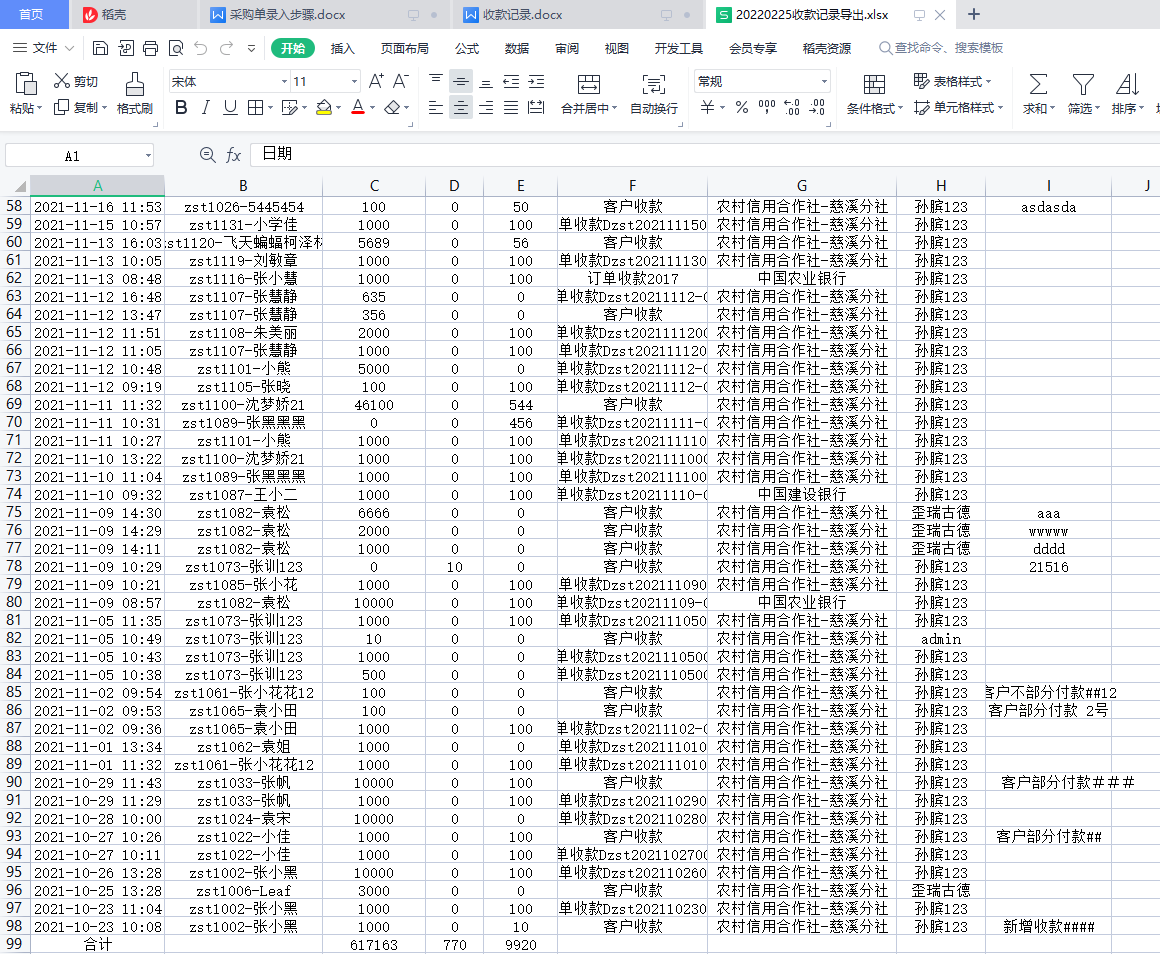This screenshot has width=1160, height=954.
Task: Click the yellow fill color swatch
Action: click(x=323, y=108)
